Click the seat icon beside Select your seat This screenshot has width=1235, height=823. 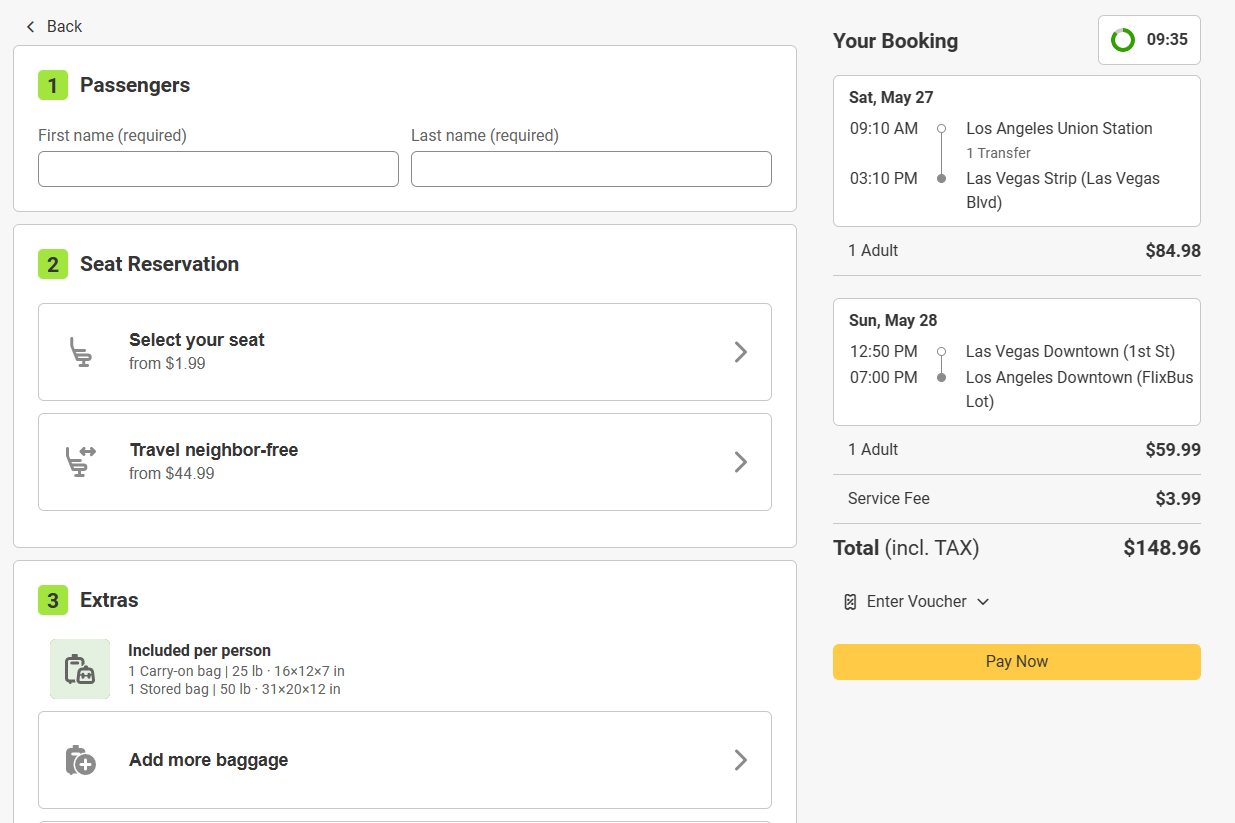coord(81,352)
